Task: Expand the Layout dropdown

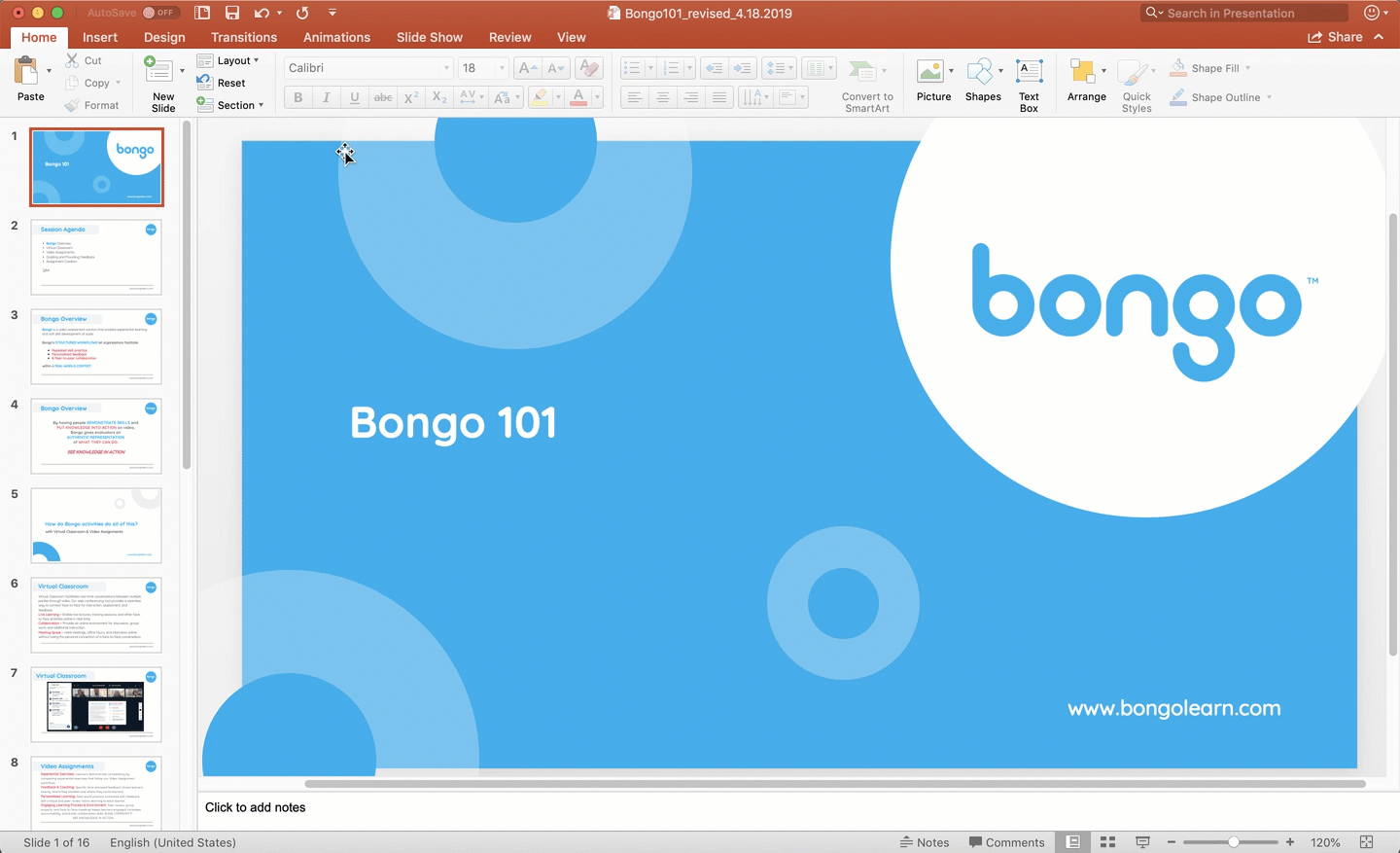Action: [229, 60]
